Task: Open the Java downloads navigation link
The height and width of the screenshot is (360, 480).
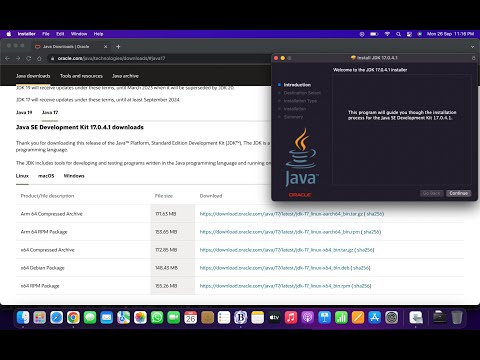Action: click(x=33, y=76)
